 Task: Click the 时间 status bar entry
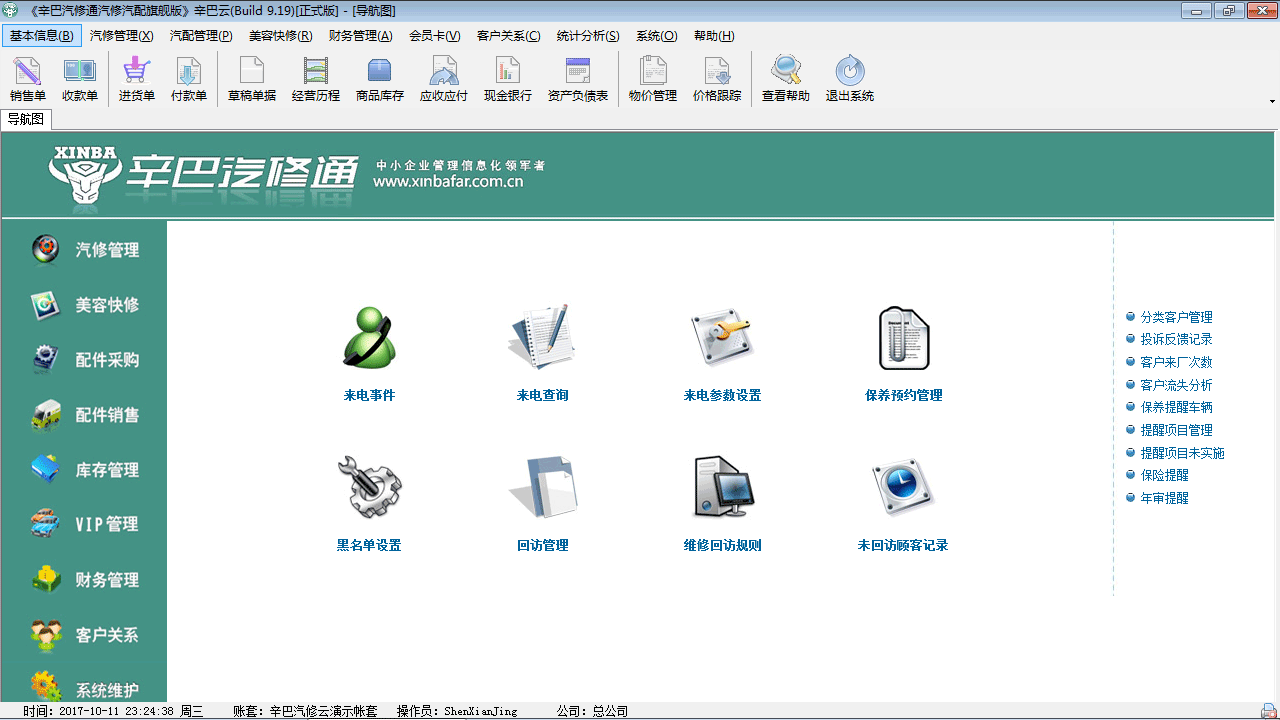113,711
